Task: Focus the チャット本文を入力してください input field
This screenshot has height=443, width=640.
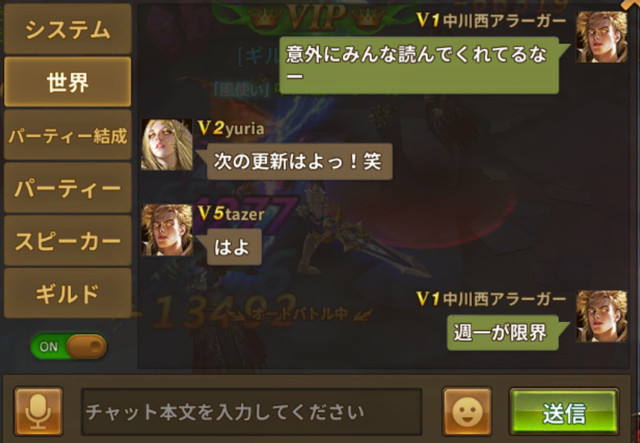Action: point(251,412)
